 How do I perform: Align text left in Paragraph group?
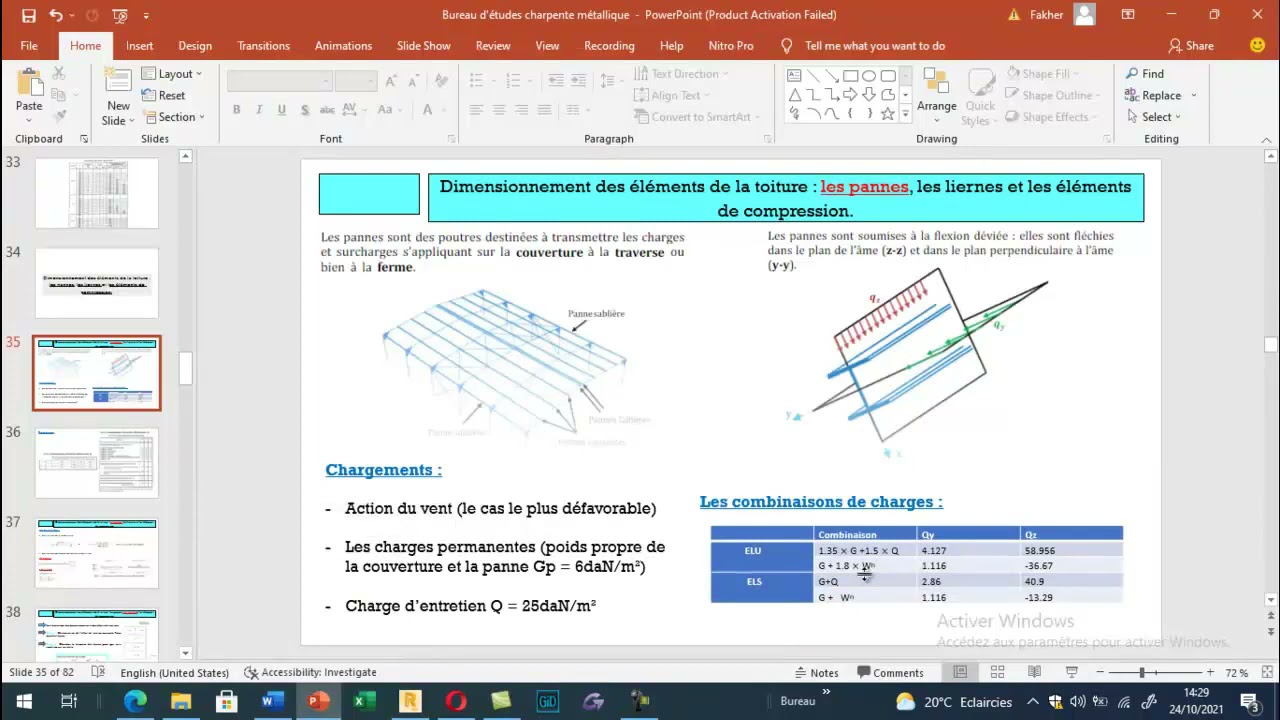tap(477, 110)
